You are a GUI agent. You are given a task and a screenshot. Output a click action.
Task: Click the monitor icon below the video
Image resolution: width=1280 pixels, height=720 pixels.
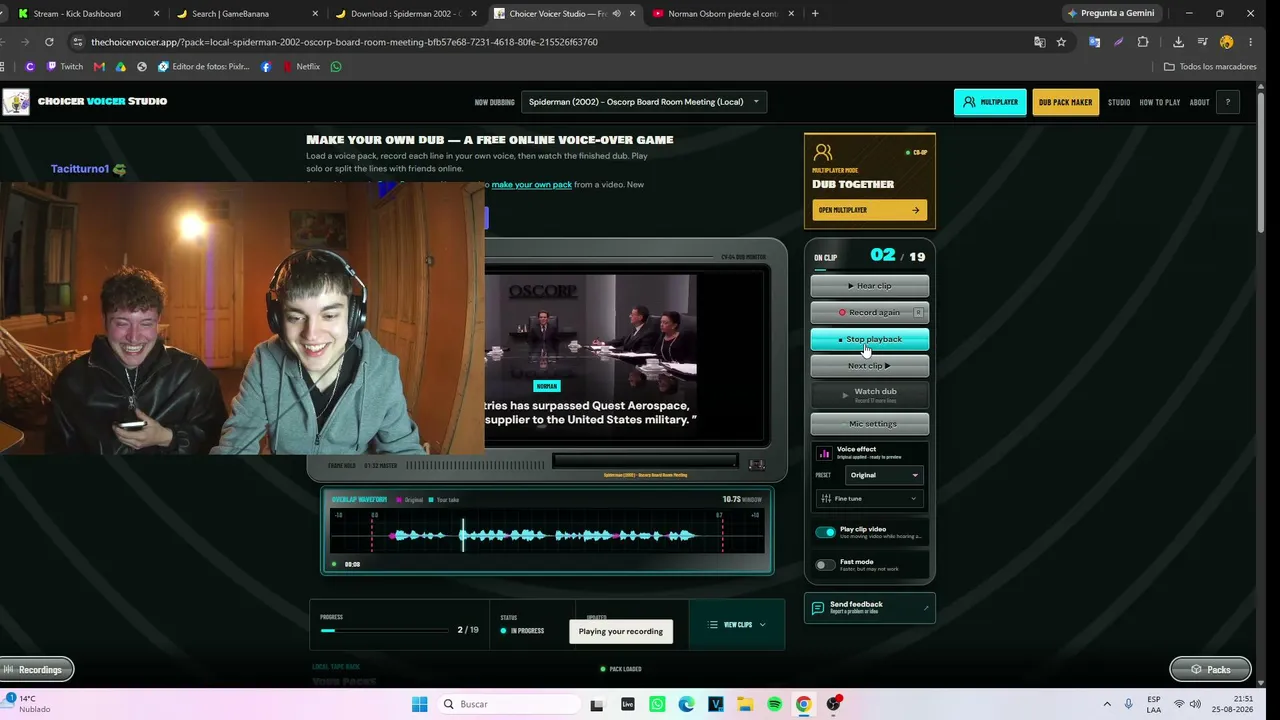(757, 464)
